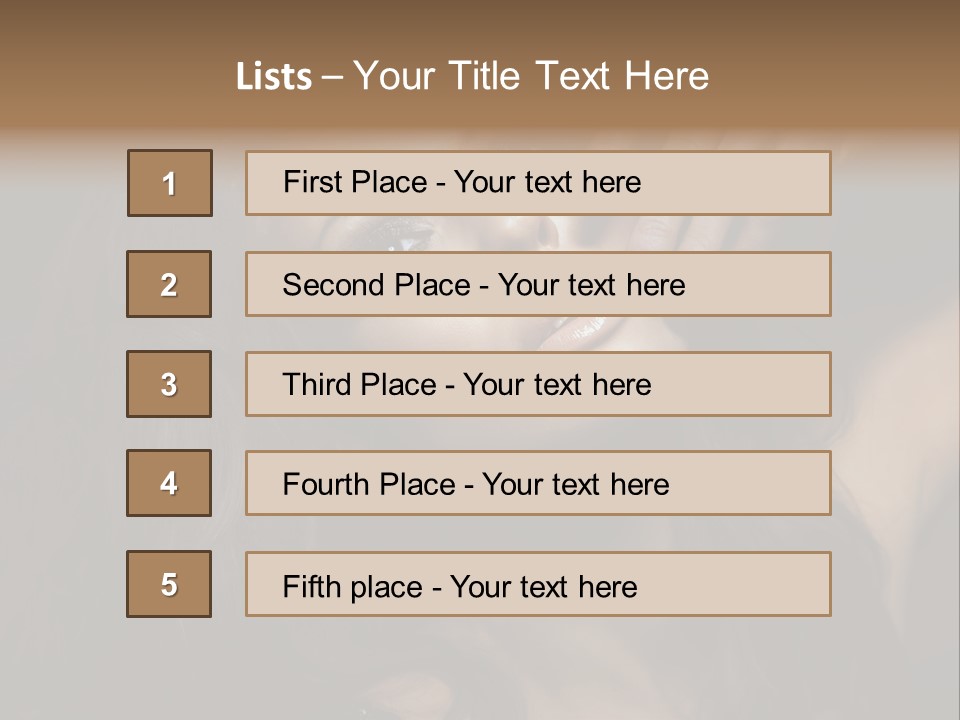
Task: Click the brown number 3 box
Action: point(169,384)
